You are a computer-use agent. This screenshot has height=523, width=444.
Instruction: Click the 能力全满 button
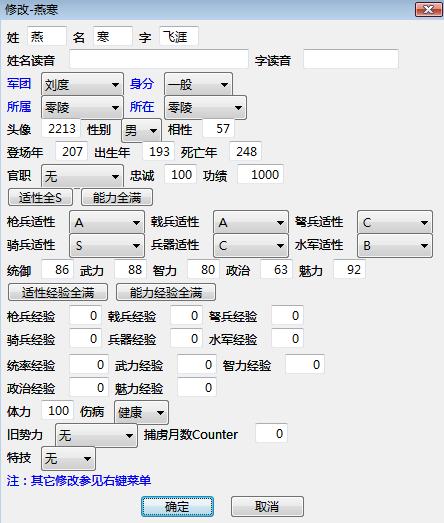pos(117,197)
